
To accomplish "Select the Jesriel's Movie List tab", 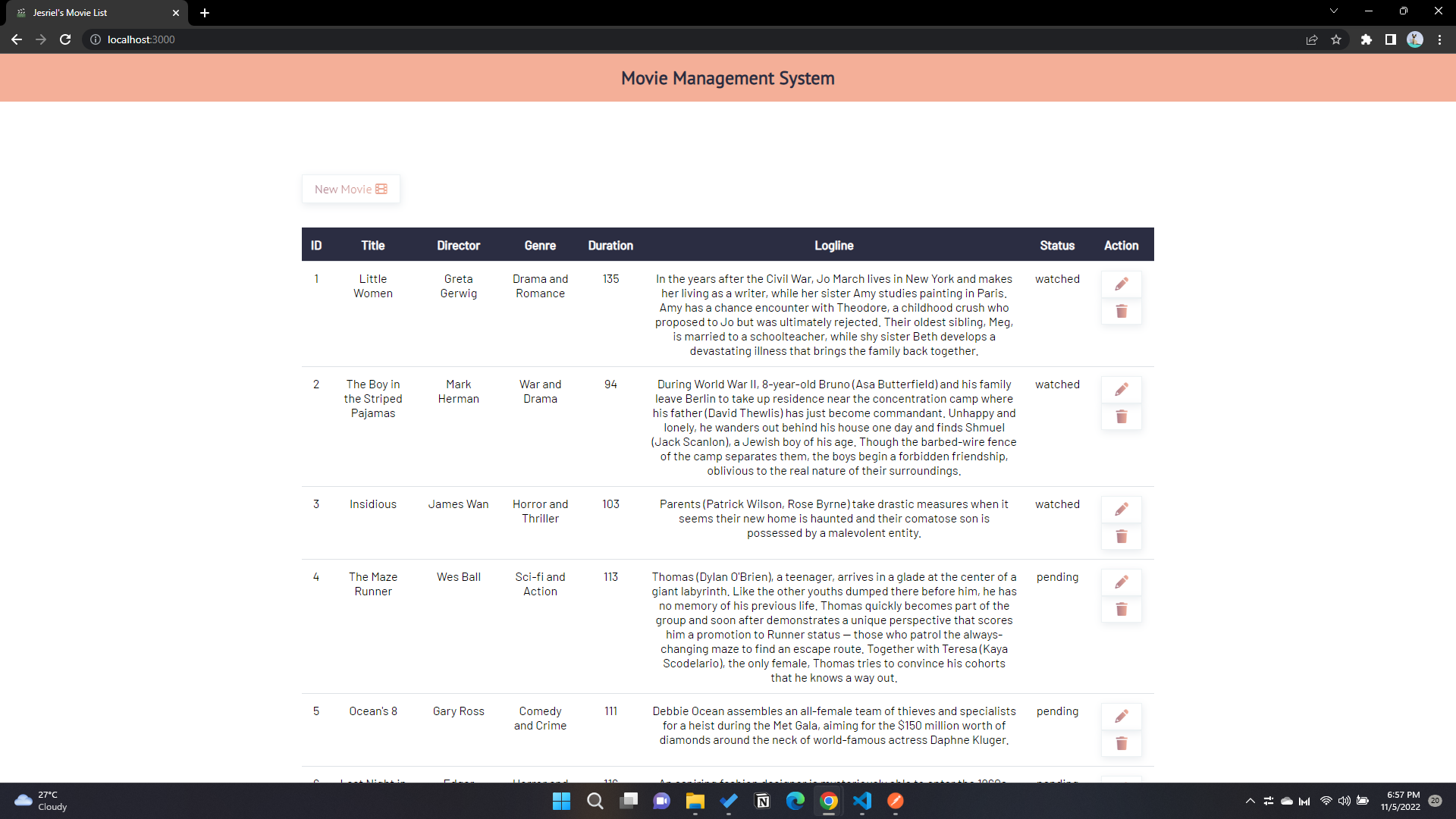I will (x=91, y=13).
